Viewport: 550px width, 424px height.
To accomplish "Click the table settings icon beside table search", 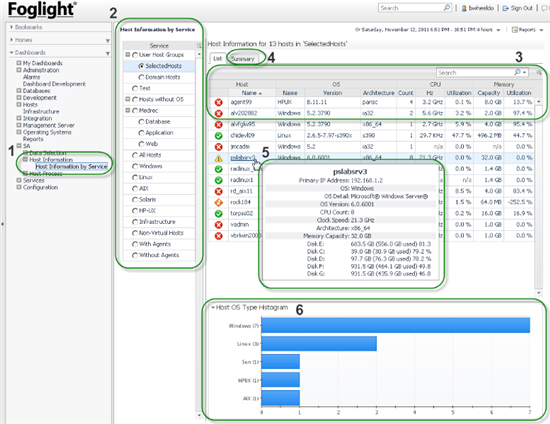I will [539, 73].
